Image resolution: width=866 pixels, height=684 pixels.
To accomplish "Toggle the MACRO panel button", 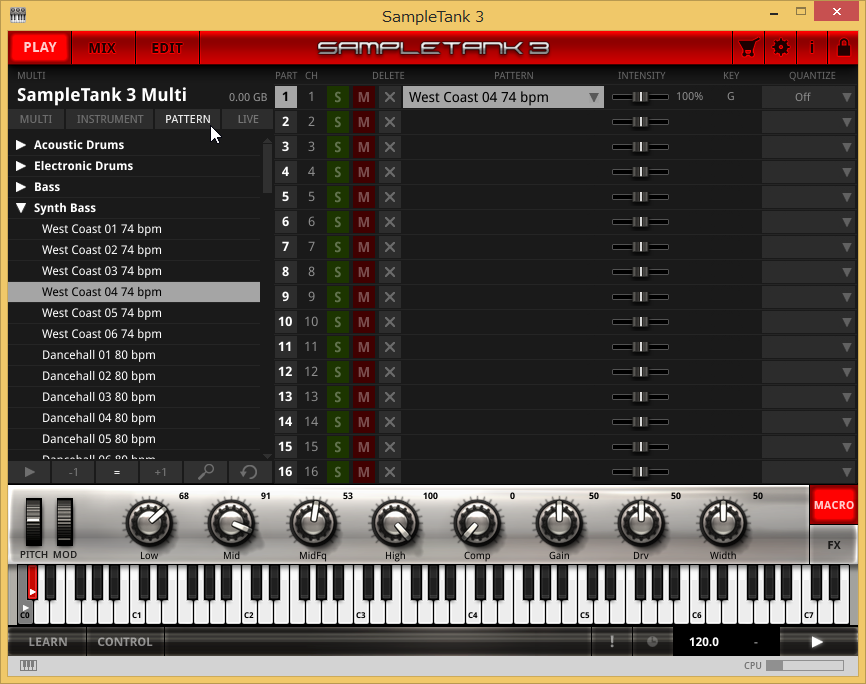I will (x=833, y=505).
